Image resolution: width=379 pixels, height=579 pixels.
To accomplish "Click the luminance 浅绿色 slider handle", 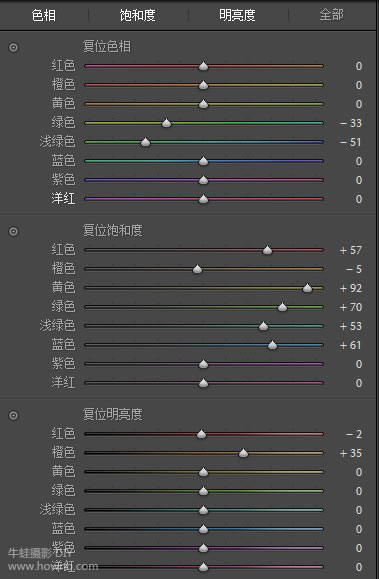I will click(x=204, y=510).
